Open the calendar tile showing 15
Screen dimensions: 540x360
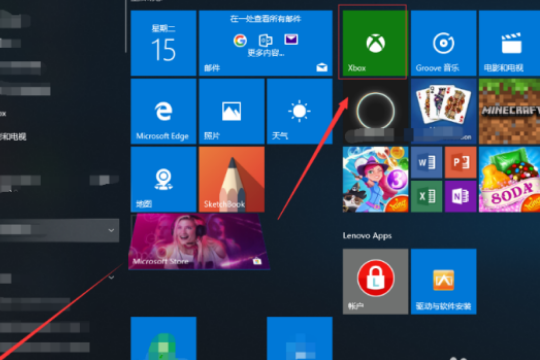click(163, 43)
